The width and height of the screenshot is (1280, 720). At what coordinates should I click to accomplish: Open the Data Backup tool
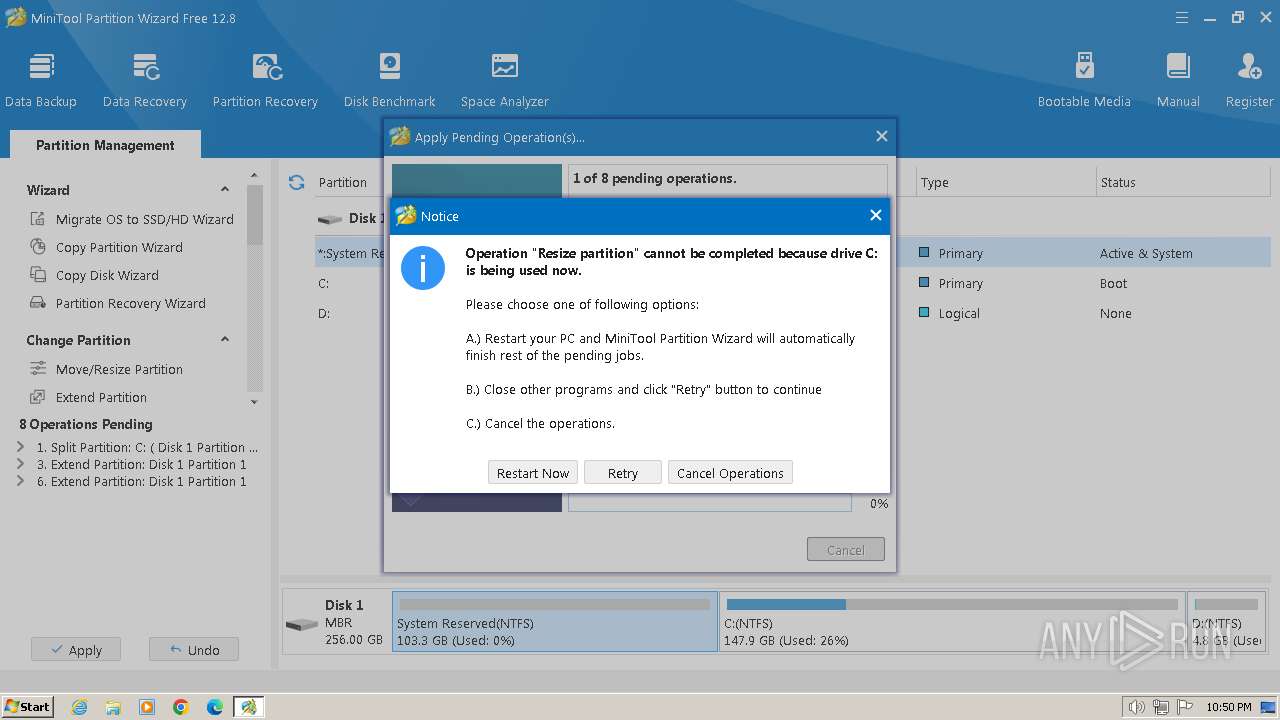[x=41, y=81]
